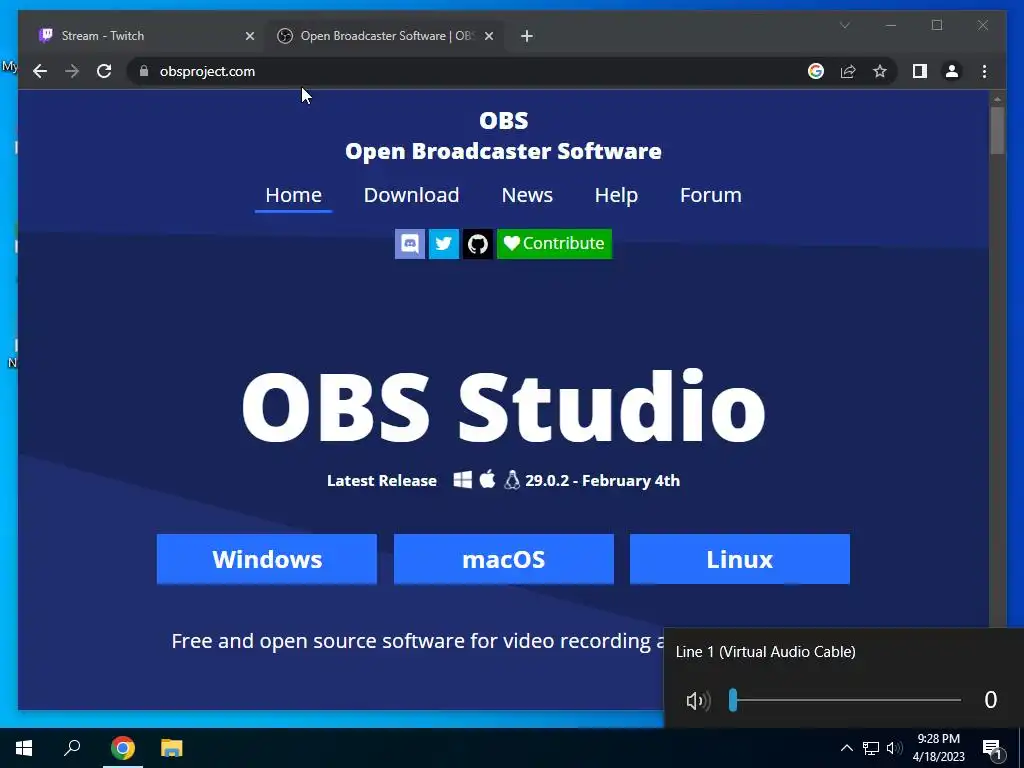Click the speaker tray icon
The height and width of the screenshot is (768, 1024).
(894, 748)
